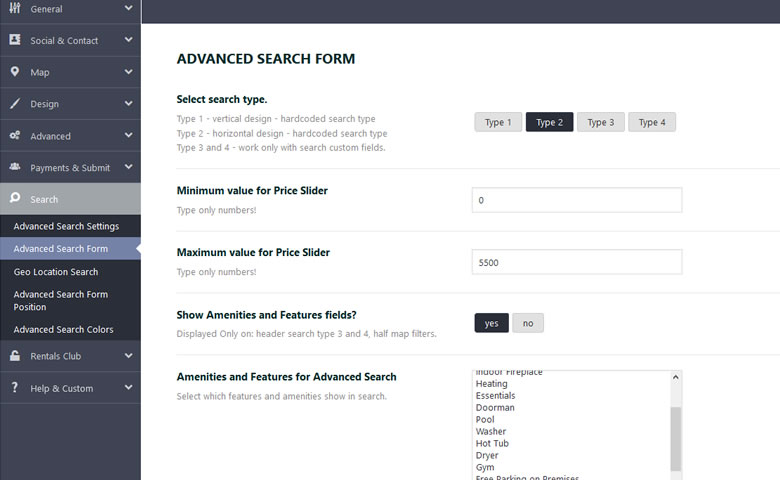Open Geo Location Search submenu item
The height and width of the screenshot is (480, 780).
coord(56,272)
